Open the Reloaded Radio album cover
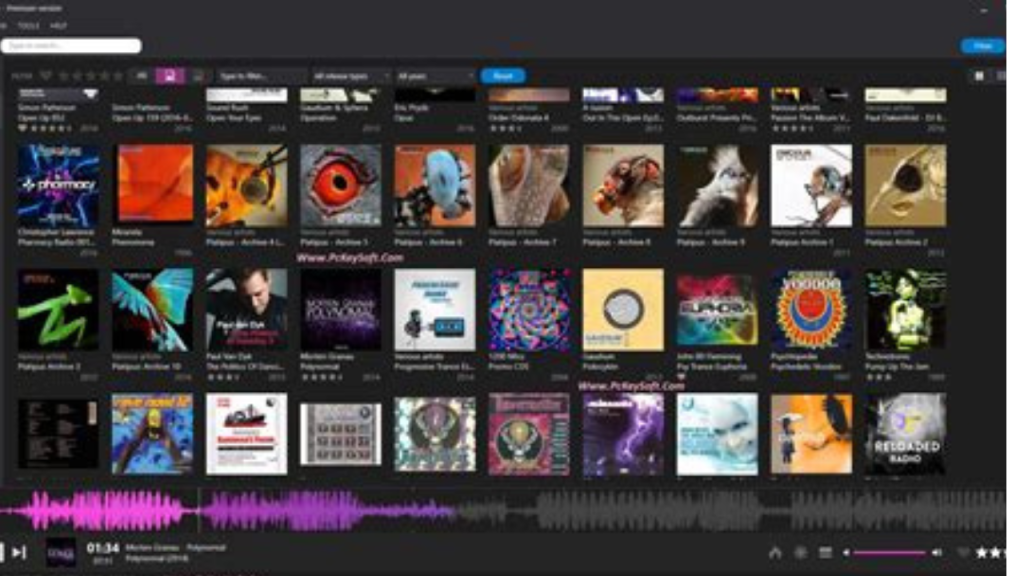Image resolution: width=1024 pixels, height=576 pixels. [x=905, y=434]
